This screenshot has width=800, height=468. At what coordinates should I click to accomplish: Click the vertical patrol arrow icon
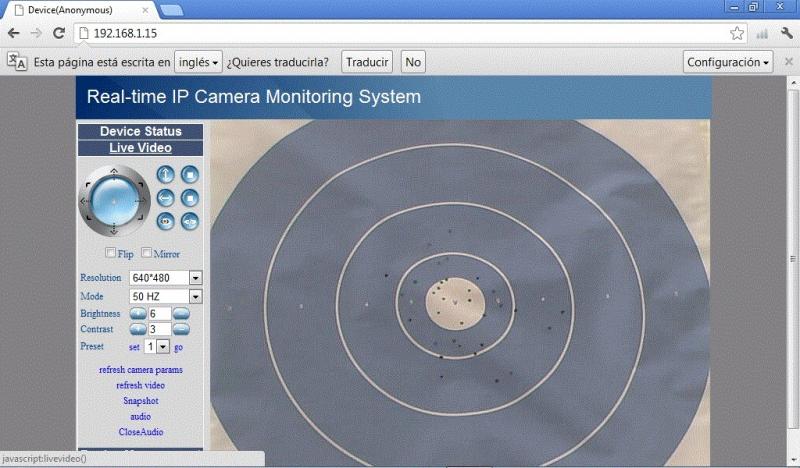pos(166,175)
